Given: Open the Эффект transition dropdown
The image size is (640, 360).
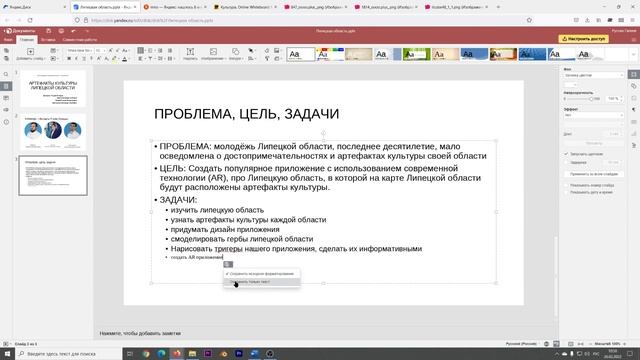Looking at the screenshot, I should [594, 116].
